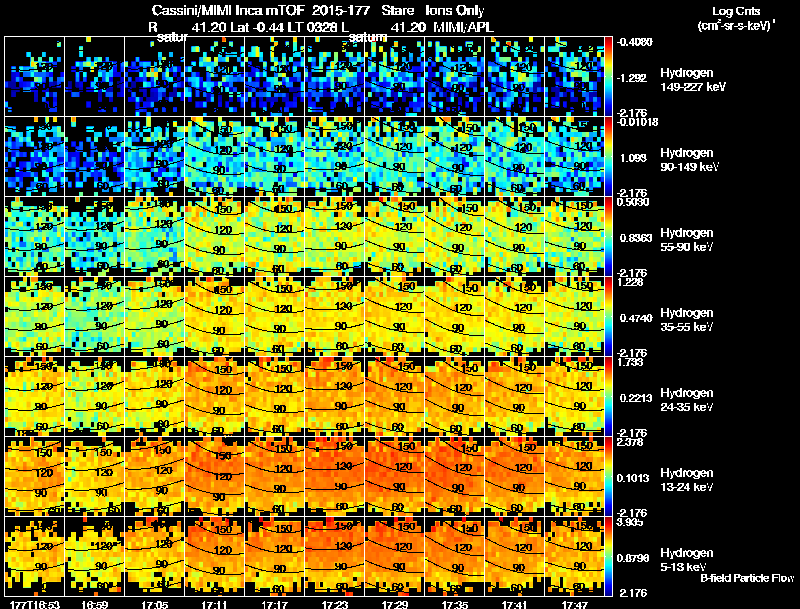Viewport: 800px width, 609px height.
Task: Click the 'Hydrogen 5-13 keV' row label
Action: click(687, 560)
